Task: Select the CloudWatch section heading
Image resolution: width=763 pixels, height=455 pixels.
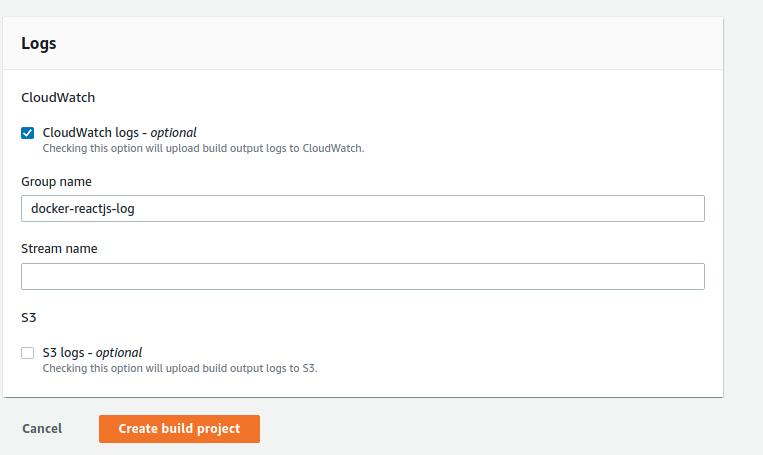Action: click(x=58, y=98)
